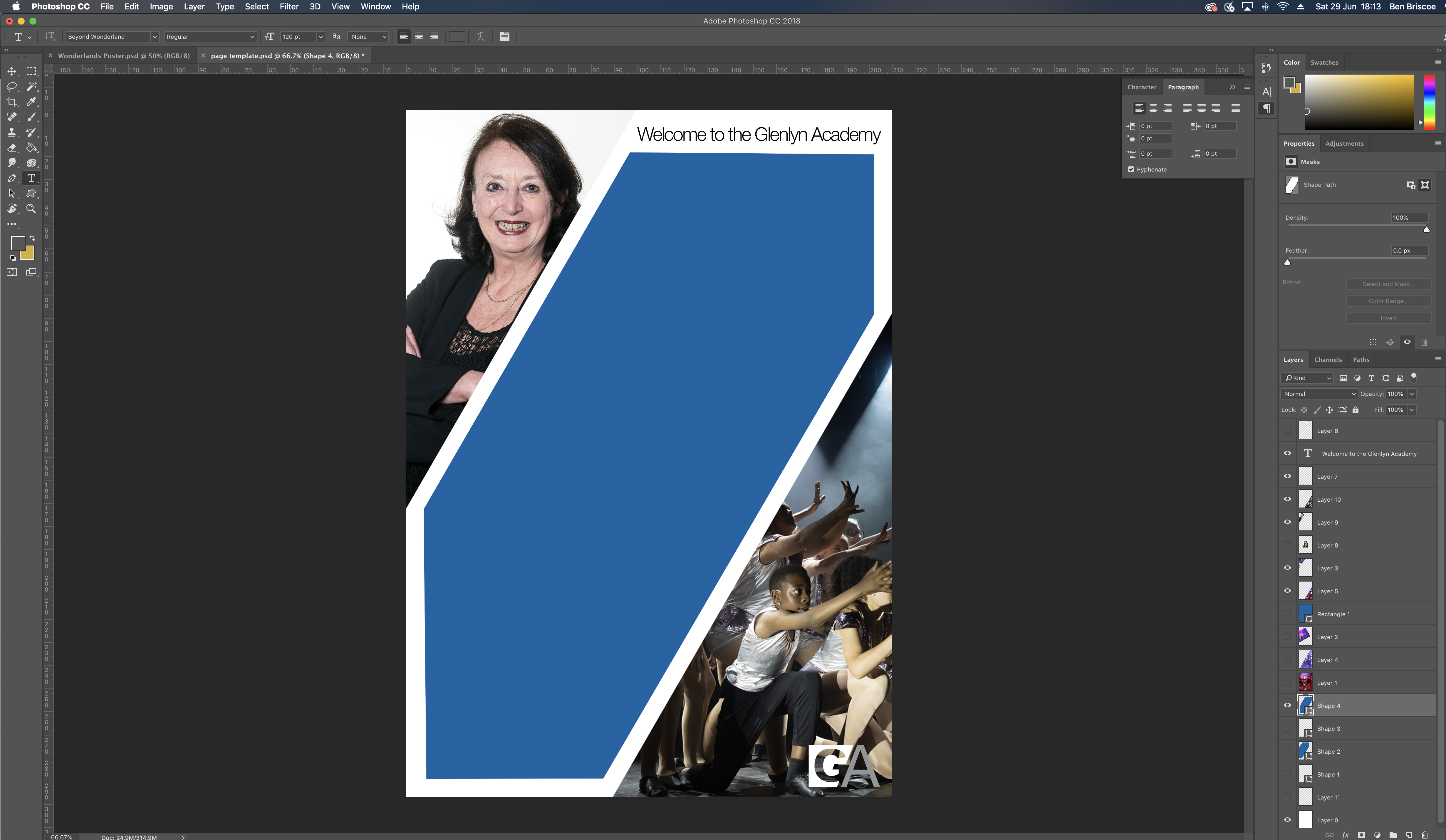Select the Smudge tool
The width and height of the screenshot is (1446, 840).
click(x=11, y=163)
